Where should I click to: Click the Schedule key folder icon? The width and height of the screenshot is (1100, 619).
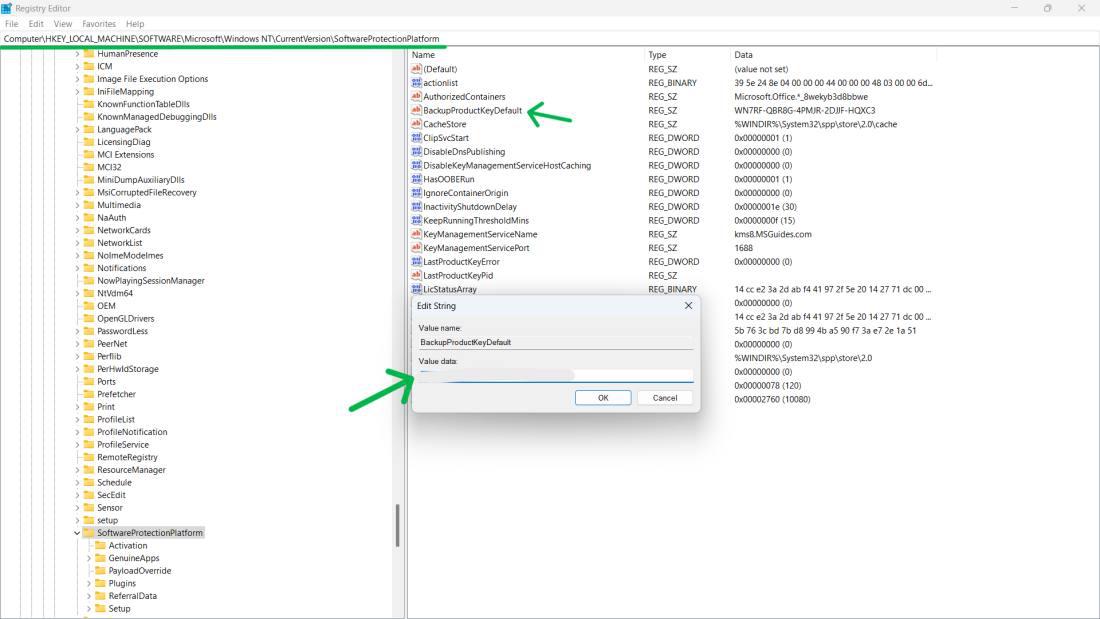tap(88, 482)
